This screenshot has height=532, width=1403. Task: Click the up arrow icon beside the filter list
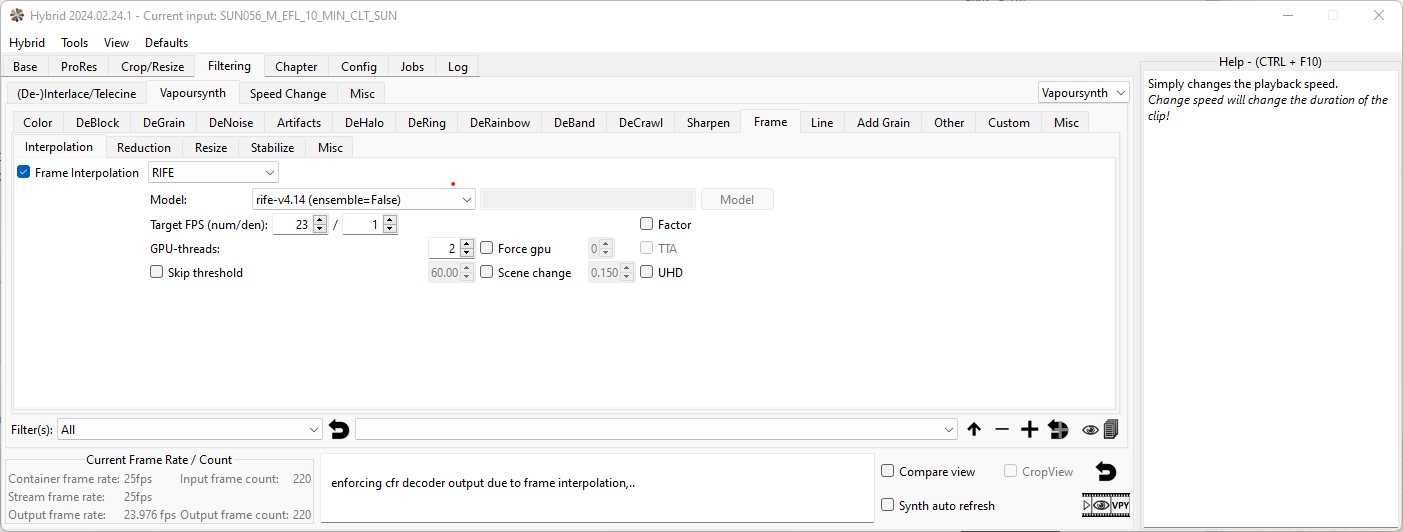click(974, 430)
